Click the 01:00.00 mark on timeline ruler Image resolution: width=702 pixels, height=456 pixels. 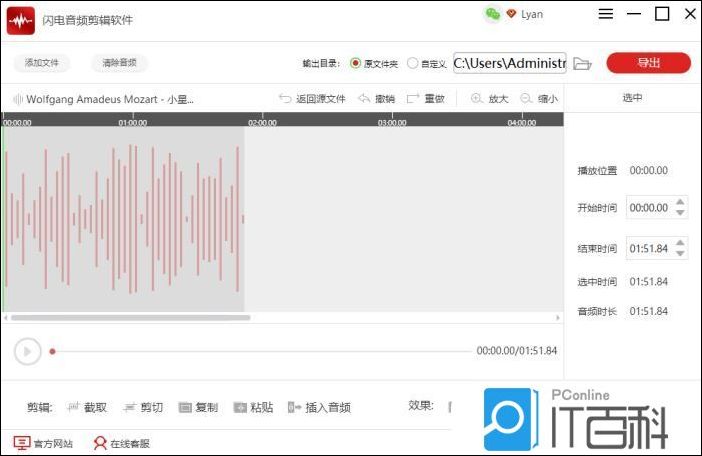(x=133, y=122)
